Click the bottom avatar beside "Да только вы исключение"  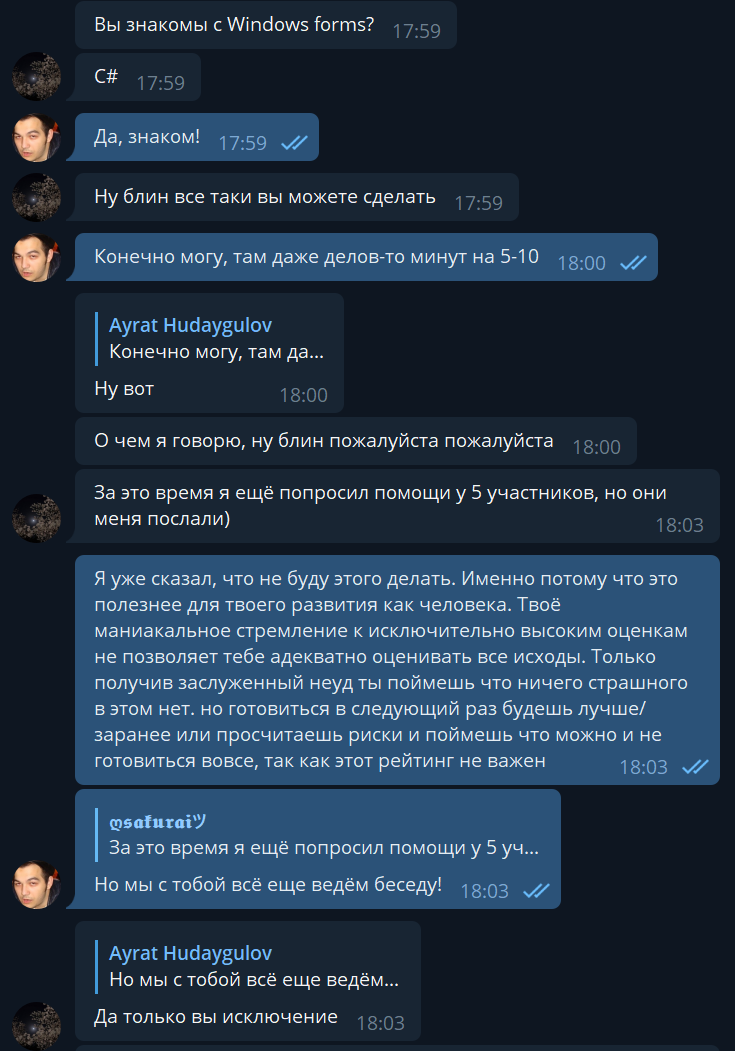37,1026
